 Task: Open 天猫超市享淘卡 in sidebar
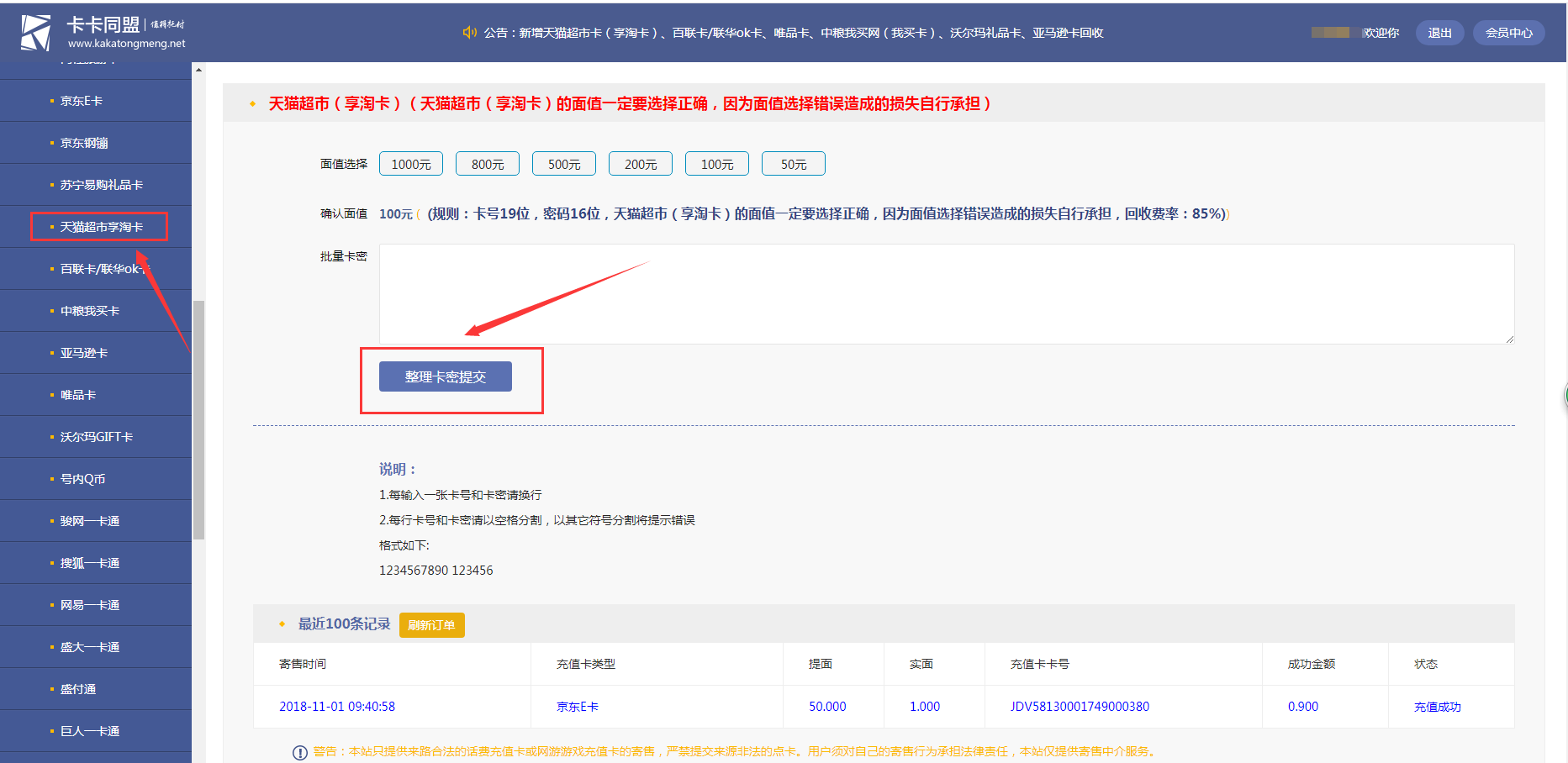[96, 227]
